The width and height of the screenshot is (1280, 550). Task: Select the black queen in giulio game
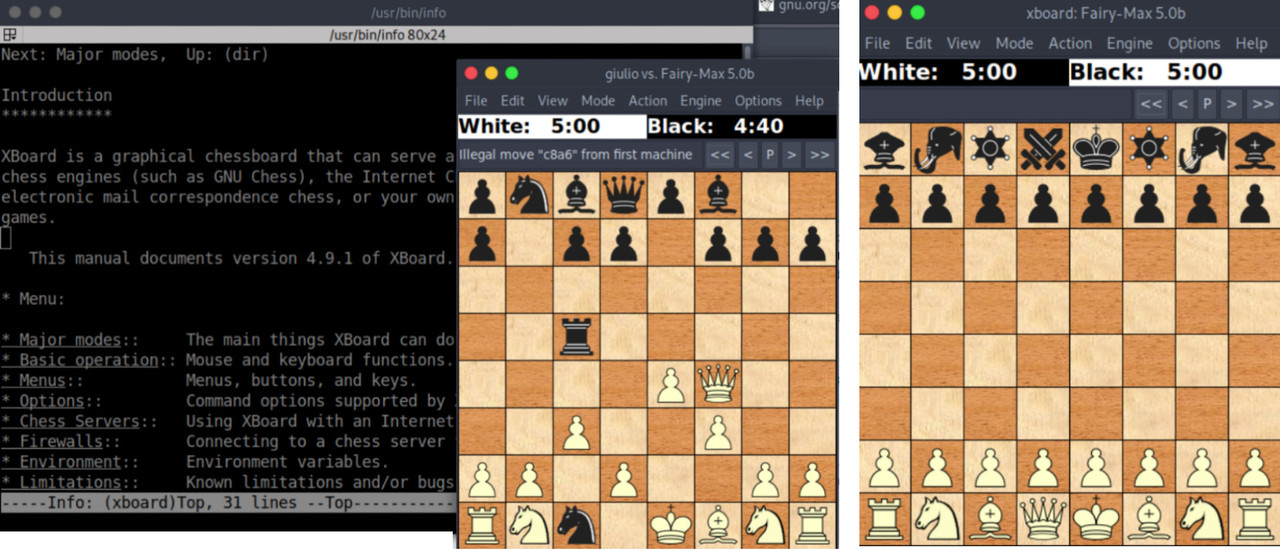(623, 196)
